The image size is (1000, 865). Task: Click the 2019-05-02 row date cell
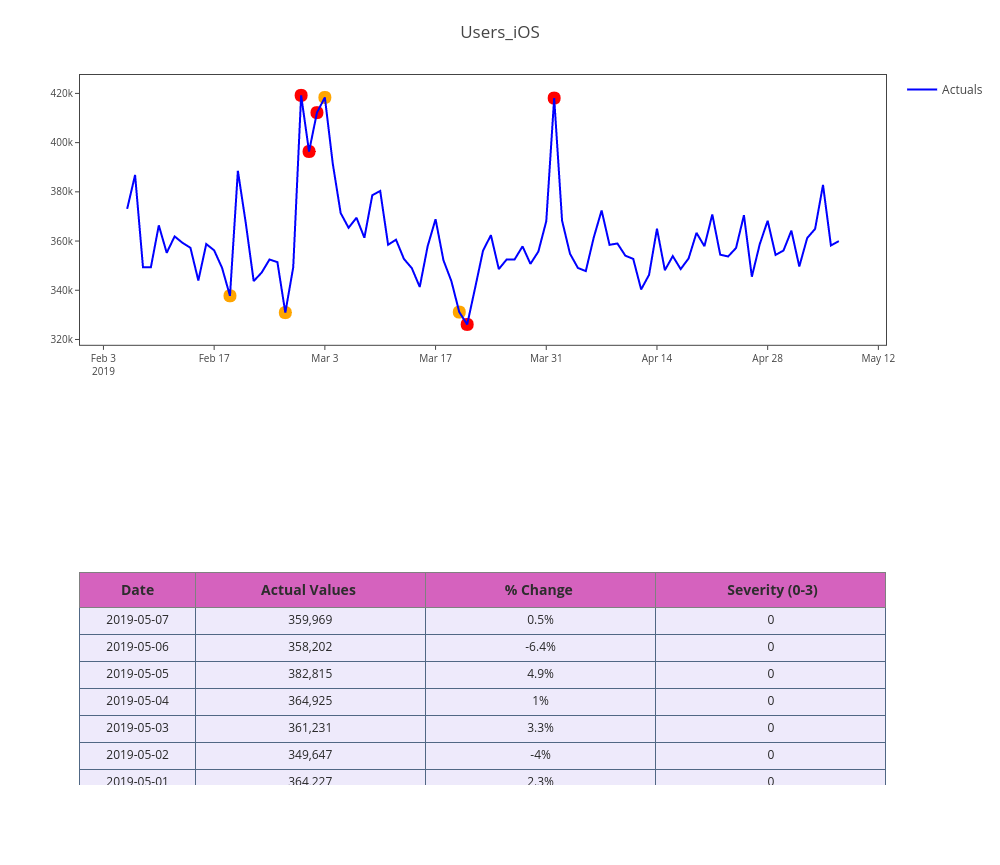tap(137, 755)
